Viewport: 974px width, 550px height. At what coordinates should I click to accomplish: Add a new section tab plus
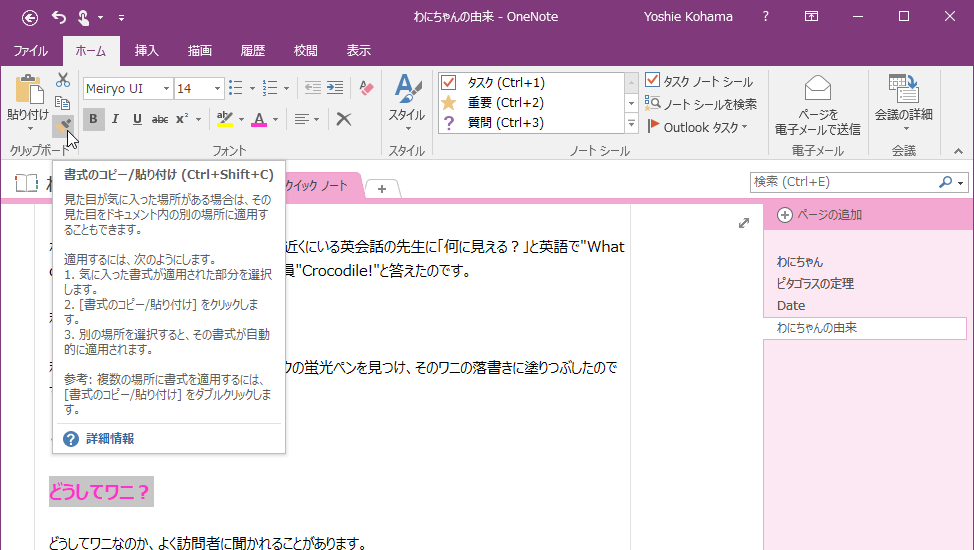tap(382, 189)
